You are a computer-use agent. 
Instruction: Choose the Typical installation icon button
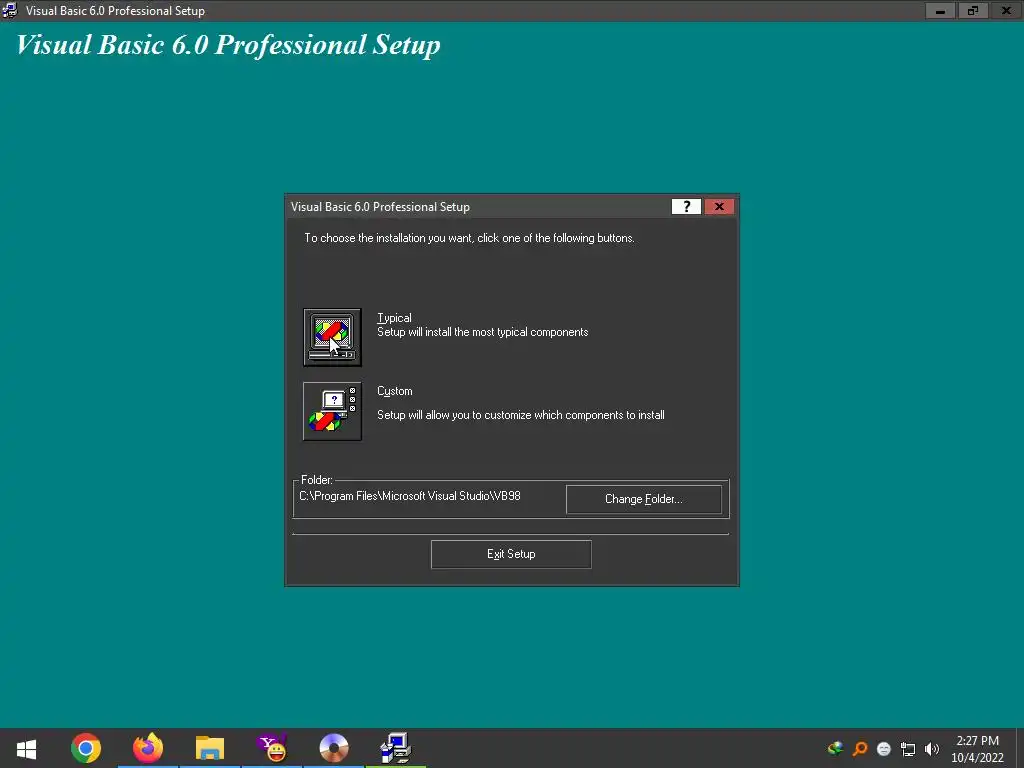(332, 337)
